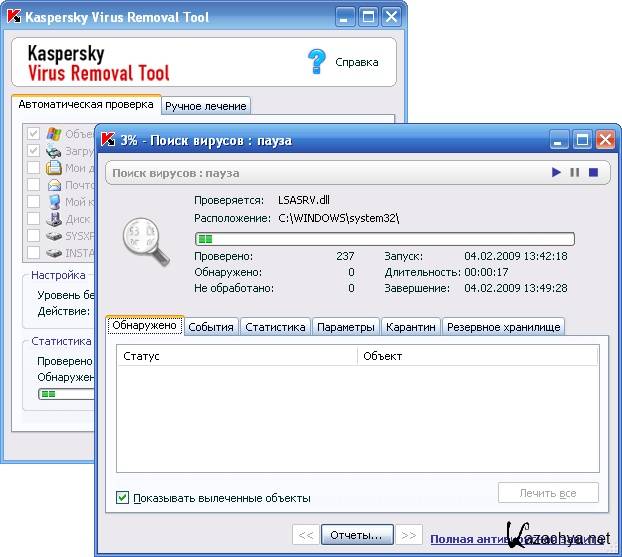The width and height of the screenshot is (622, 557).
Task: Open the Статистика tab
Action: [x=275, y=327]
